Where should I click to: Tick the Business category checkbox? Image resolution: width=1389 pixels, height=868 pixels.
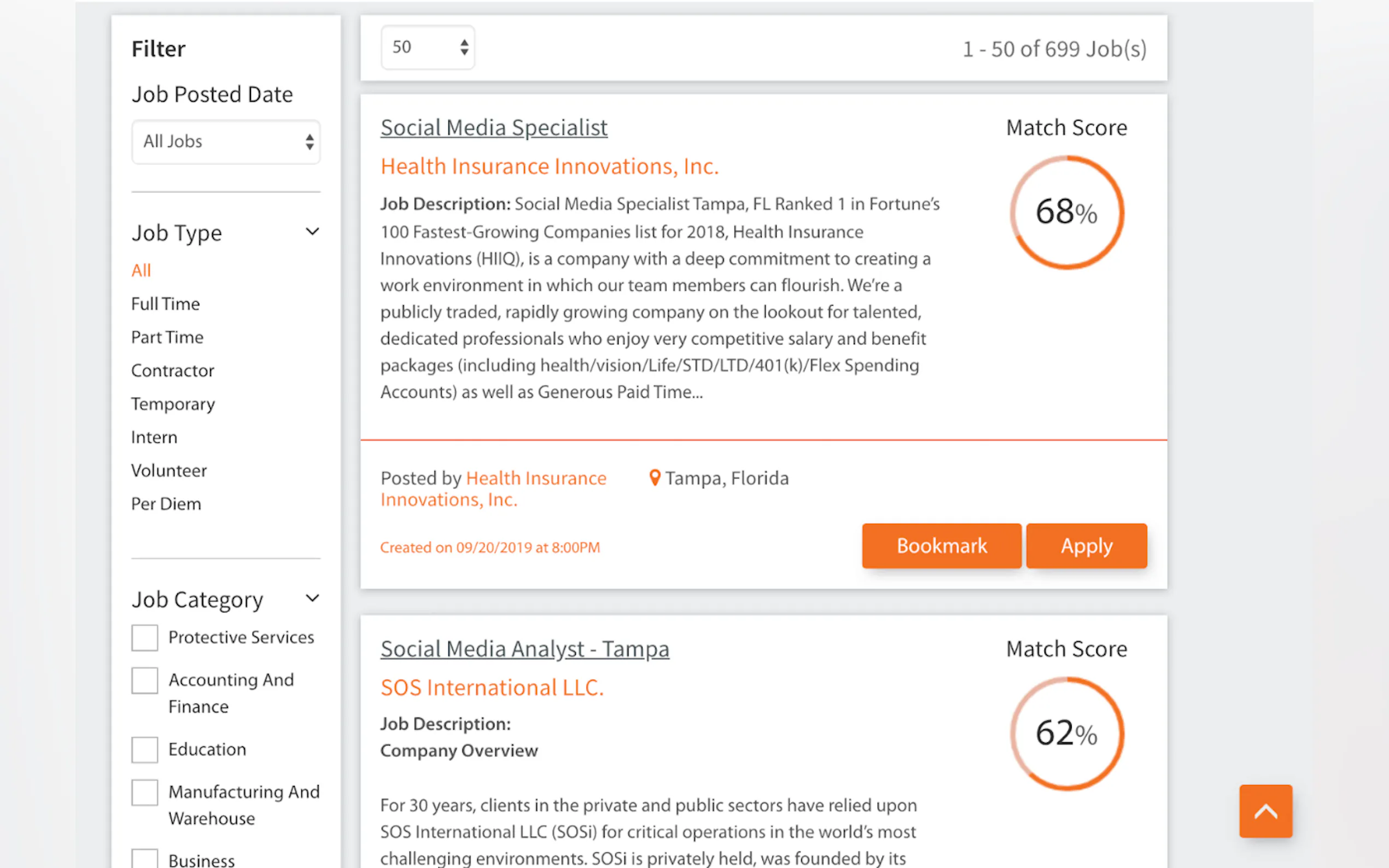144,859
